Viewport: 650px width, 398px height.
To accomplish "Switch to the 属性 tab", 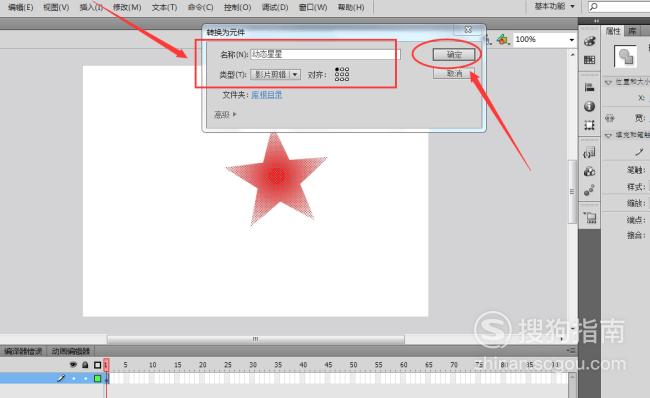I will coord(613,31).
